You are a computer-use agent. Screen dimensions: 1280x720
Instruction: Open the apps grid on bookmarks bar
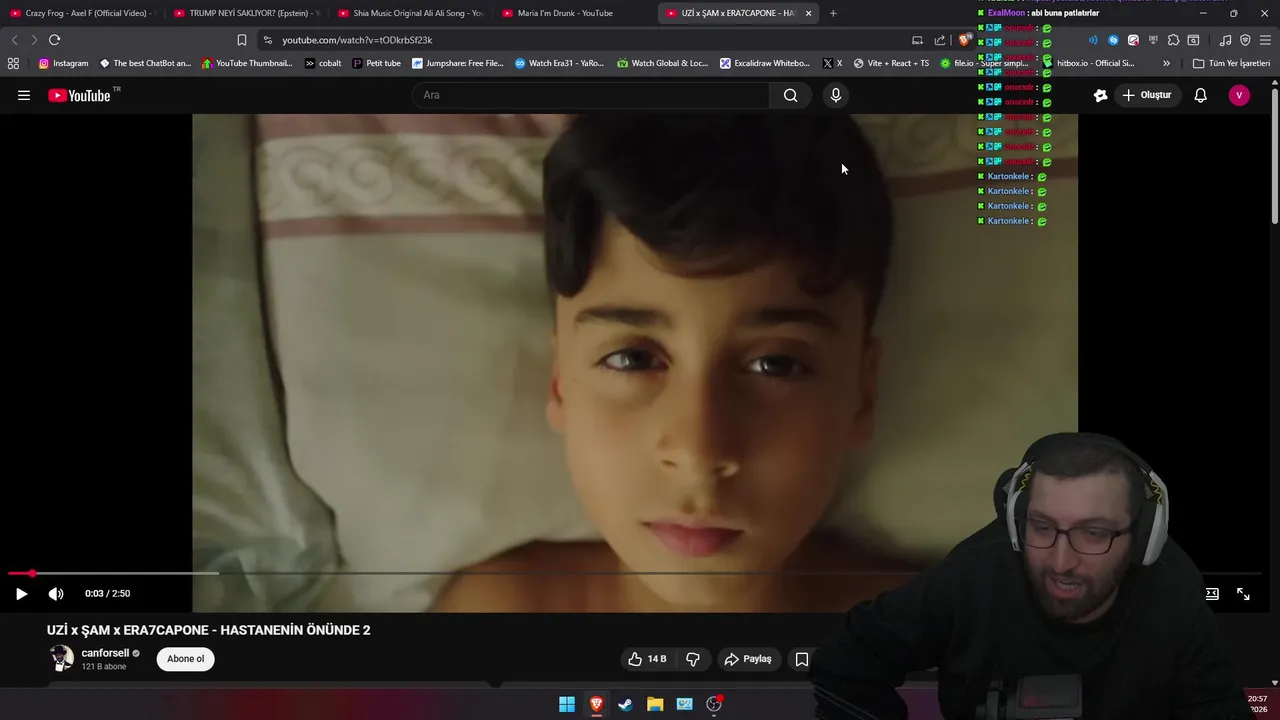point(13,63)
